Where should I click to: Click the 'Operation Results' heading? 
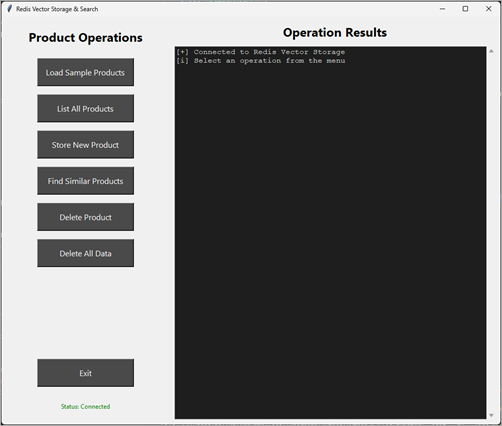click(x=335, y=33)
